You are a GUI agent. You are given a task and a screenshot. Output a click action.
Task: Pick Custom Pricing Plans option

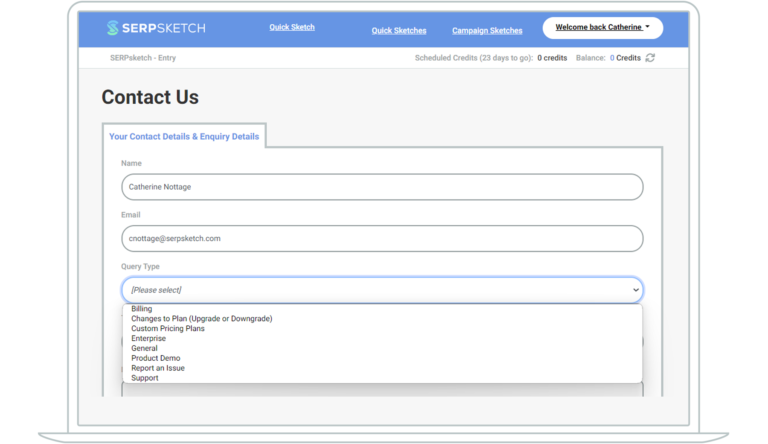[x=382, y=328]
